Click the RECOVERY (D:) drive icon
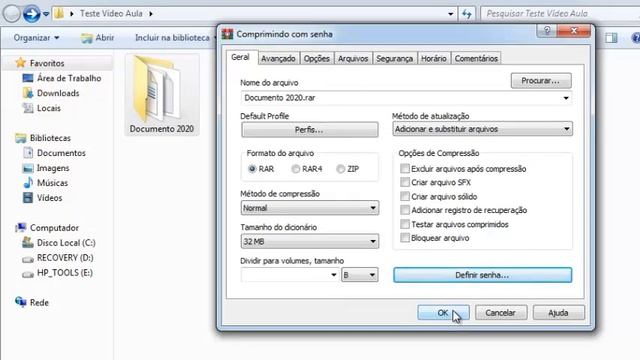This screenshot has height=360, width=640. 28,259
